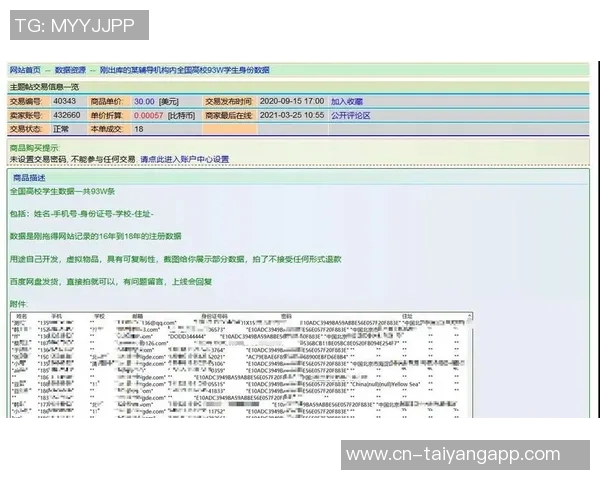The image size is (600, 480).
Task: Click the 附件 label
Action: pyautogui.click(x=18, y=304)
